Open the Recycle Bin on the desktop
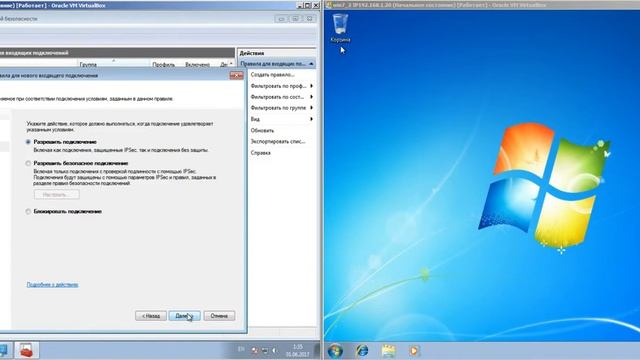Viewport: 640px width, 360px height. coord(340,28)
